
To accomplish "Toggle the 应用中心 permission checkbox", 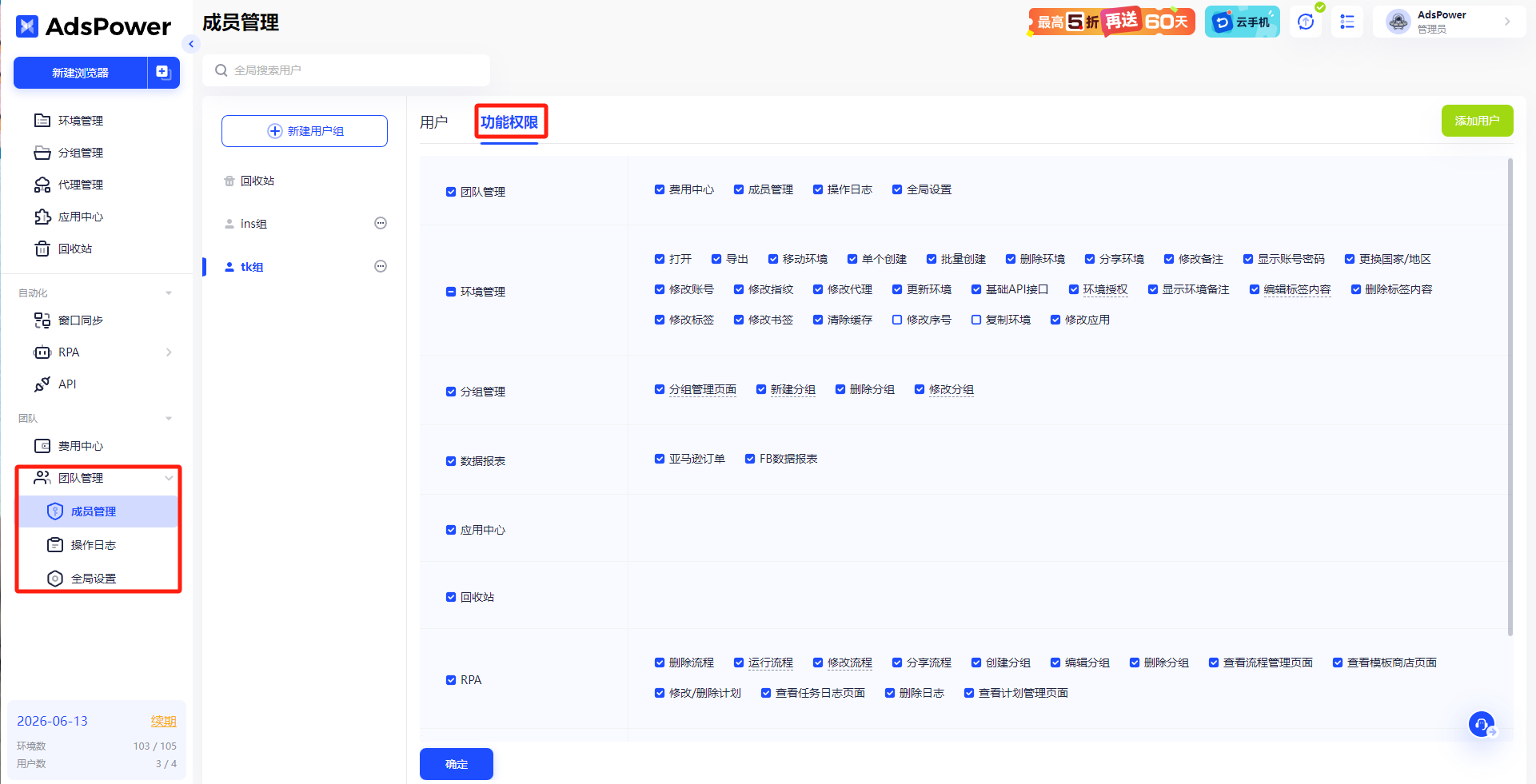I will tap(451, 530).
